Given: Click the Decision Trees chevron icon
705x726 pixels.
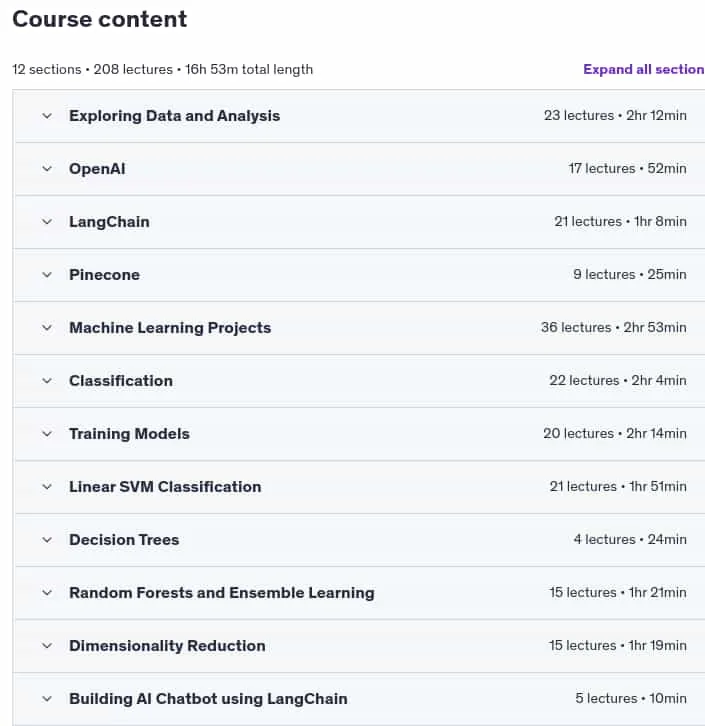Looking at the screenshot, I should (x=47, y=540).
